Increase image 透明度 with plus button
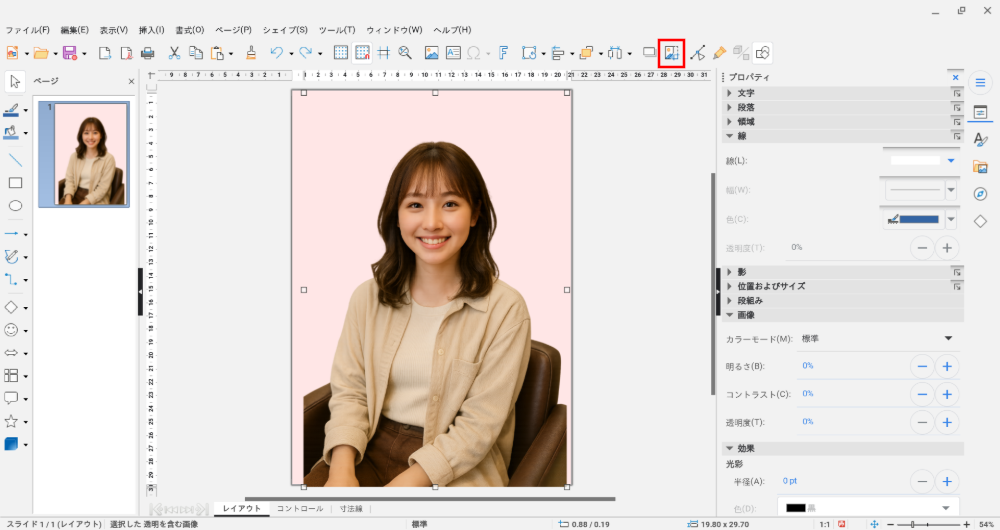The height and width of the screenshot is (530, 1000). point(947,422)
